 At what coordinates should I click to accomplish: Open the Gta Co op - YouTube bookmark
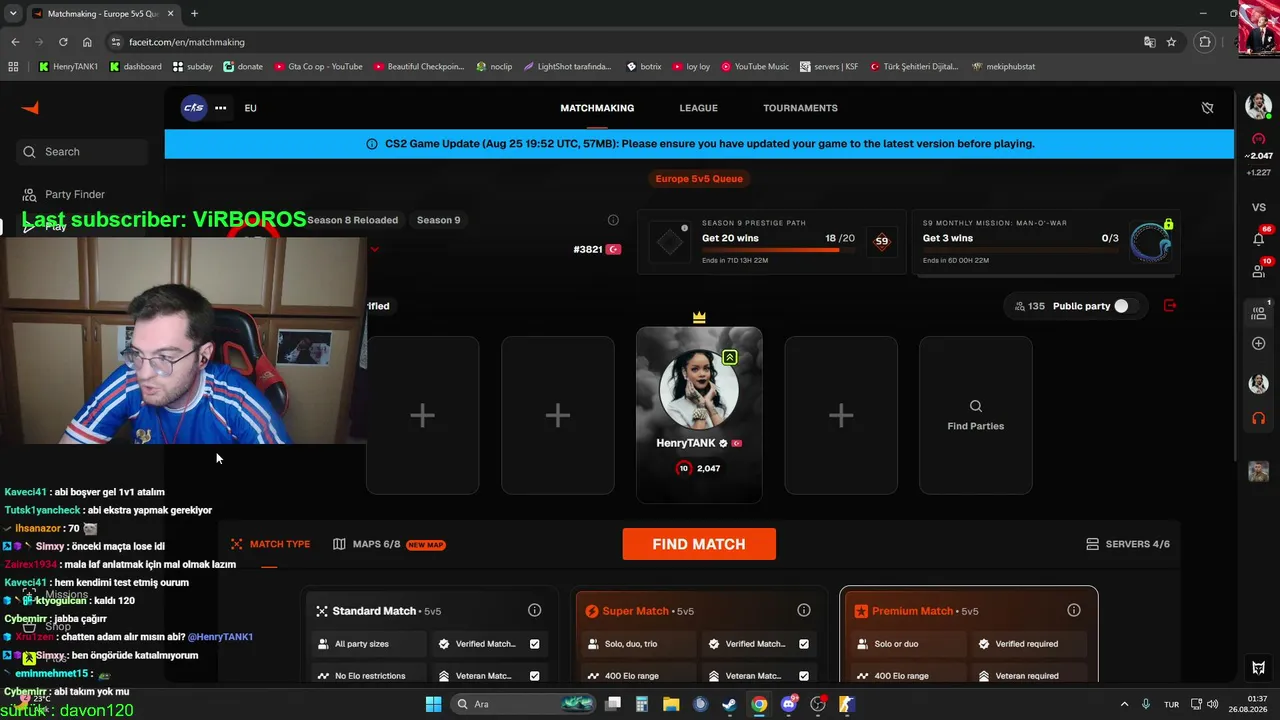(318, 67)
